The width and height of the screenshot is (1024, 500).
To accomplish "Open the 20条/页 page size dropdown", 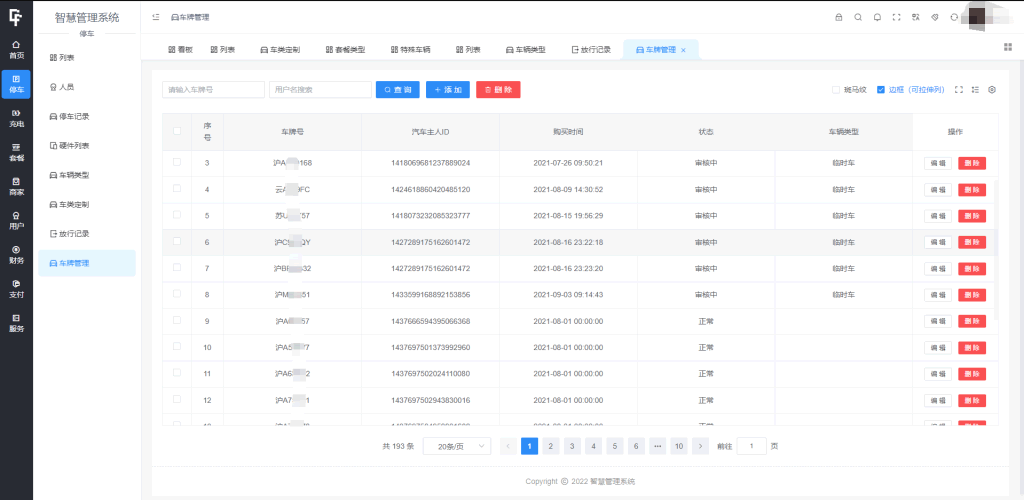I will point(457,446).
